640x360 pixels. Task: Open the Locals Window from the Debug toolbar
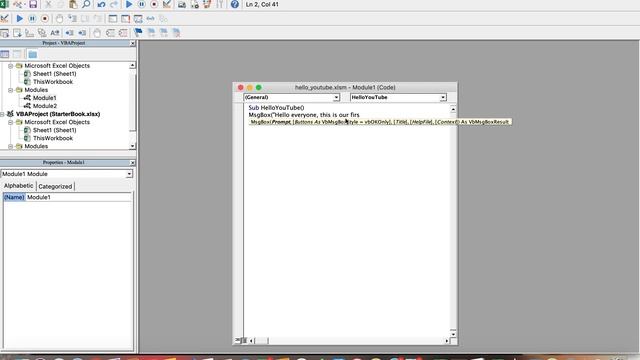point(113,19)
